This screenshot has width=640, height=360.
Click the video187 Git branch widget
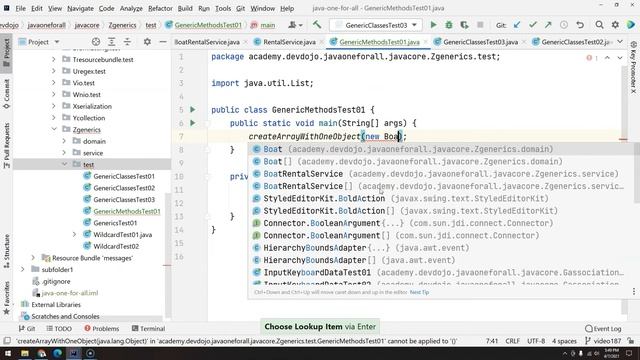click(603, 341)
